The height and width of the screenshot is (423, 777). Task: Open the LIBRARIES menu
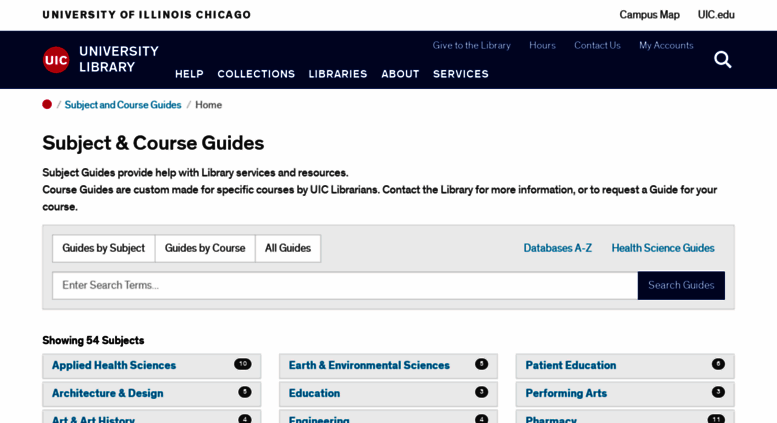point(338,74)
